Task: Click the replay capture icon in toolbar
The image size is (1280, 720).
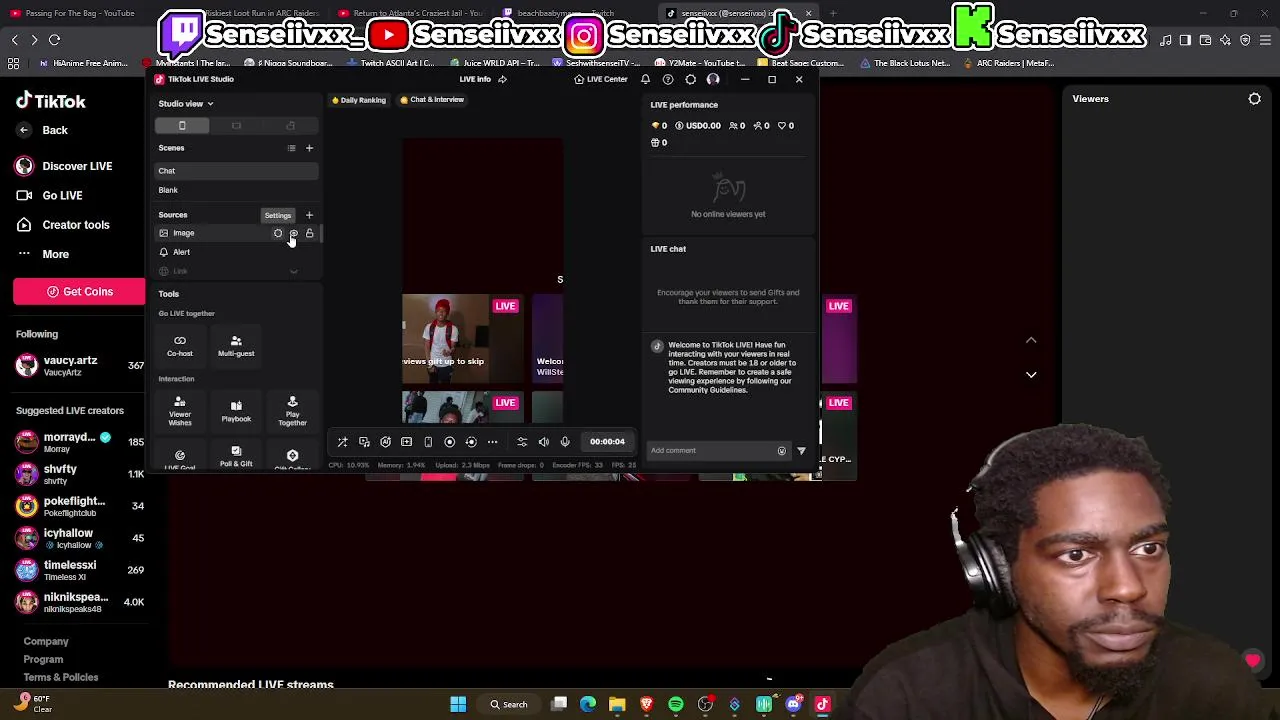Action: [471, 442]
